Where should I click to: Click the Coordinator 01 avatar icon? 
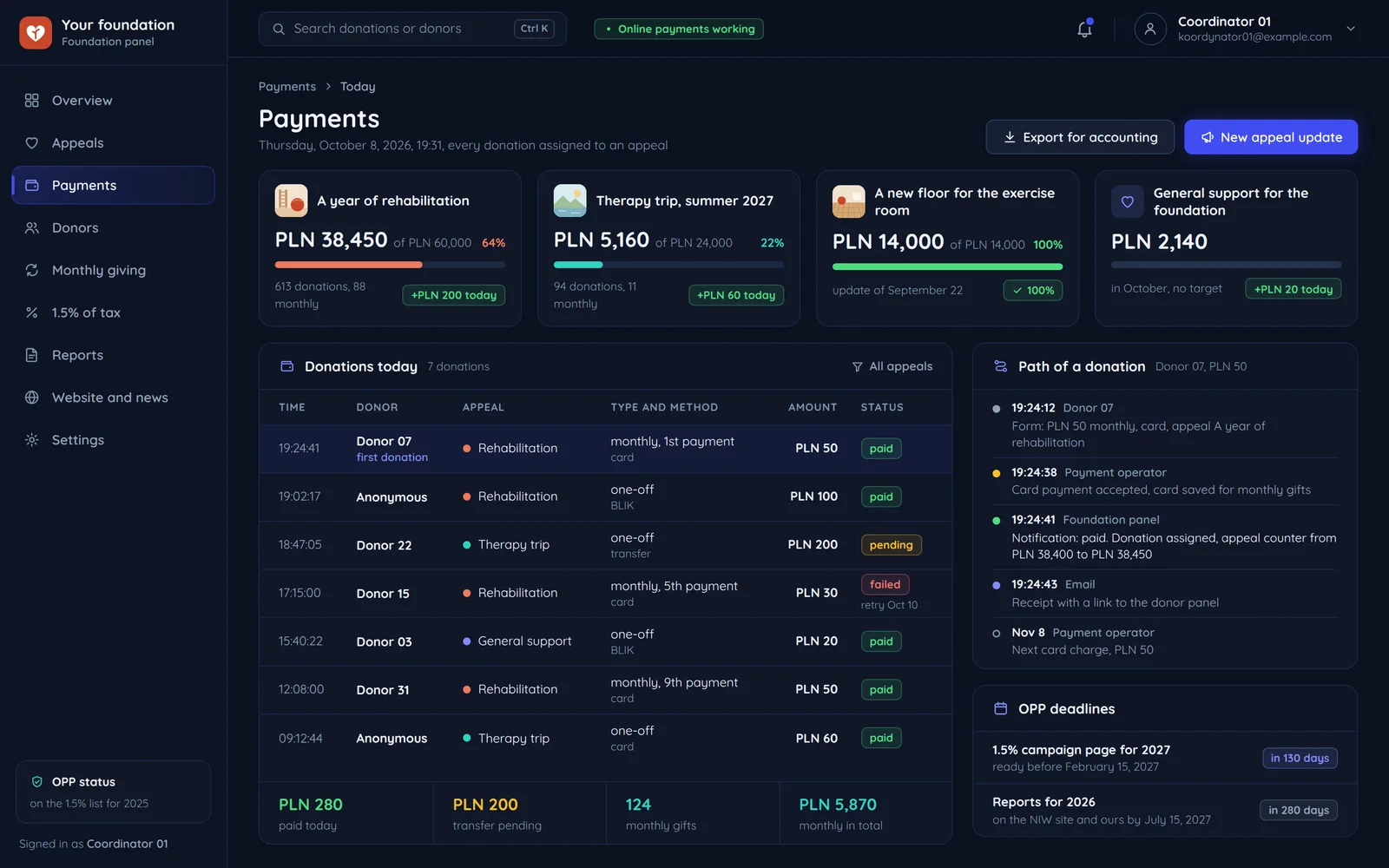tap(1150, 29)
